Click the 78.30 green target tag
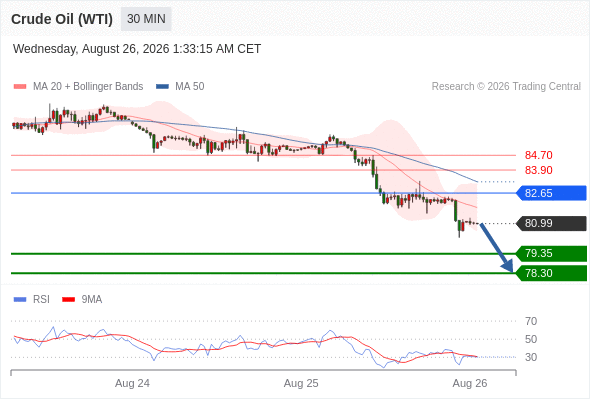The image size is (590, 400). coord(551,273)
